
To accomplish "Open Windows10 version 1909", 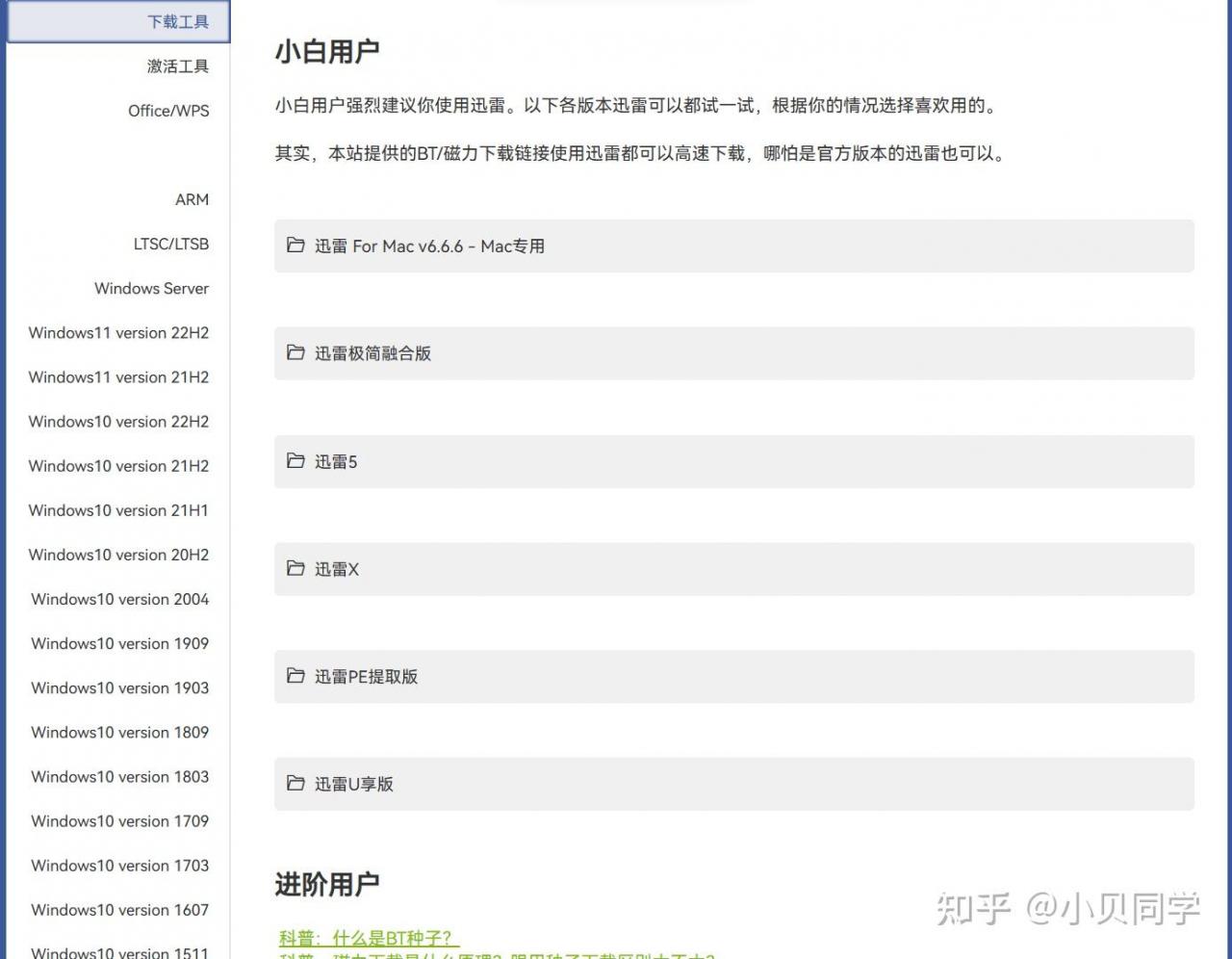I will (x=119, y=643).
